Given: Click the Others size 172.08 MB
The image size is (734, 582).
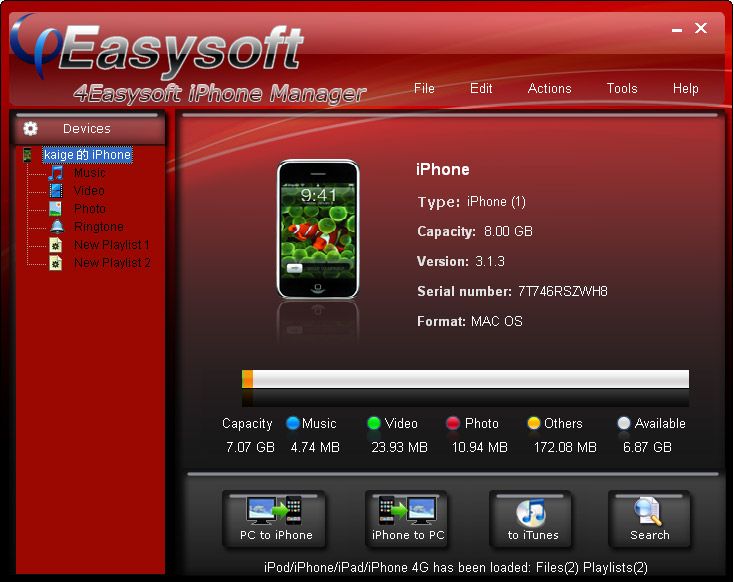Looking at the screenshot, I should coord(565,447).
